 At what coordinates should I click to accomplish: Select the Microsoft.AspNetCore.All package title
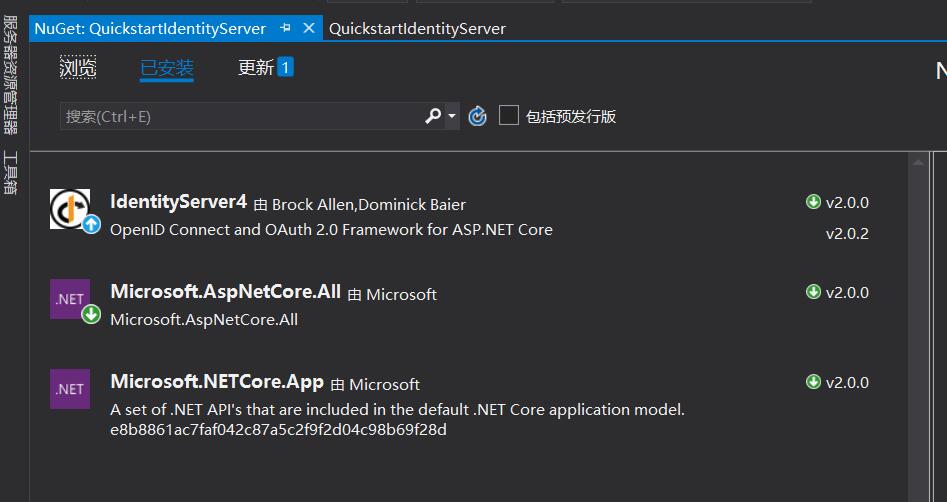tap(226, 292)
